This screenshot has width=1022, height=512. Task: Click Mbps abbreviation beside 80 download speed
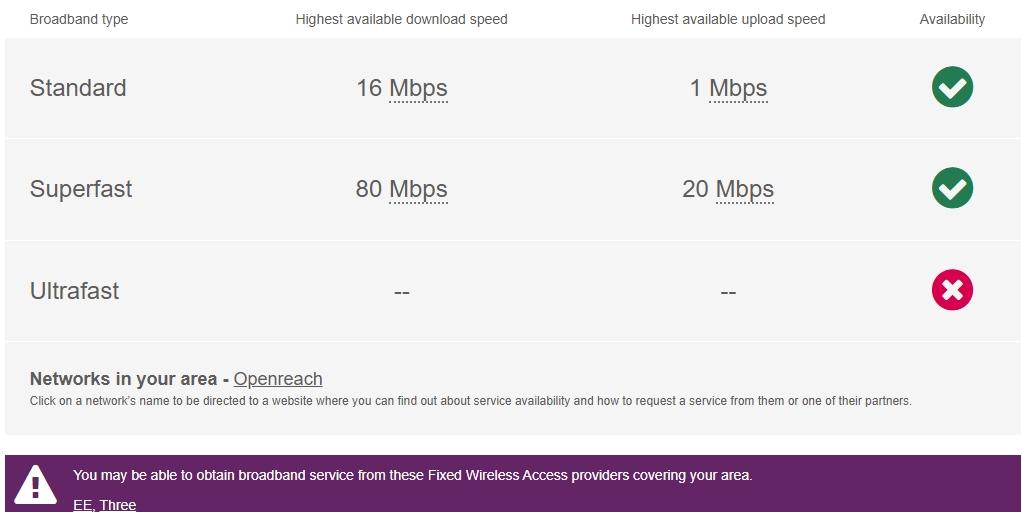point(418,189)
